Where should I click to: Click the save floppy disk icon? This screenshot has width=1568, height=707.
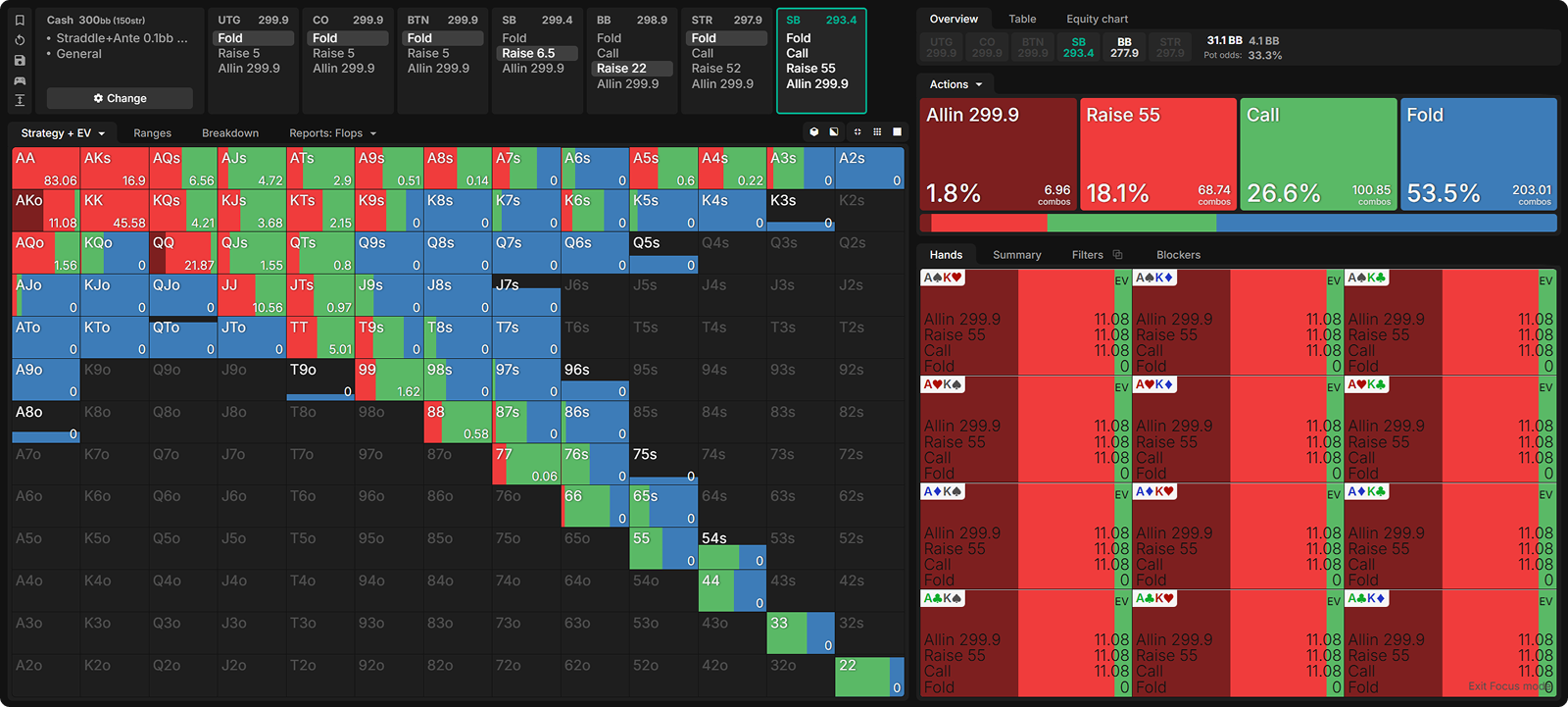tap(20, 60)
